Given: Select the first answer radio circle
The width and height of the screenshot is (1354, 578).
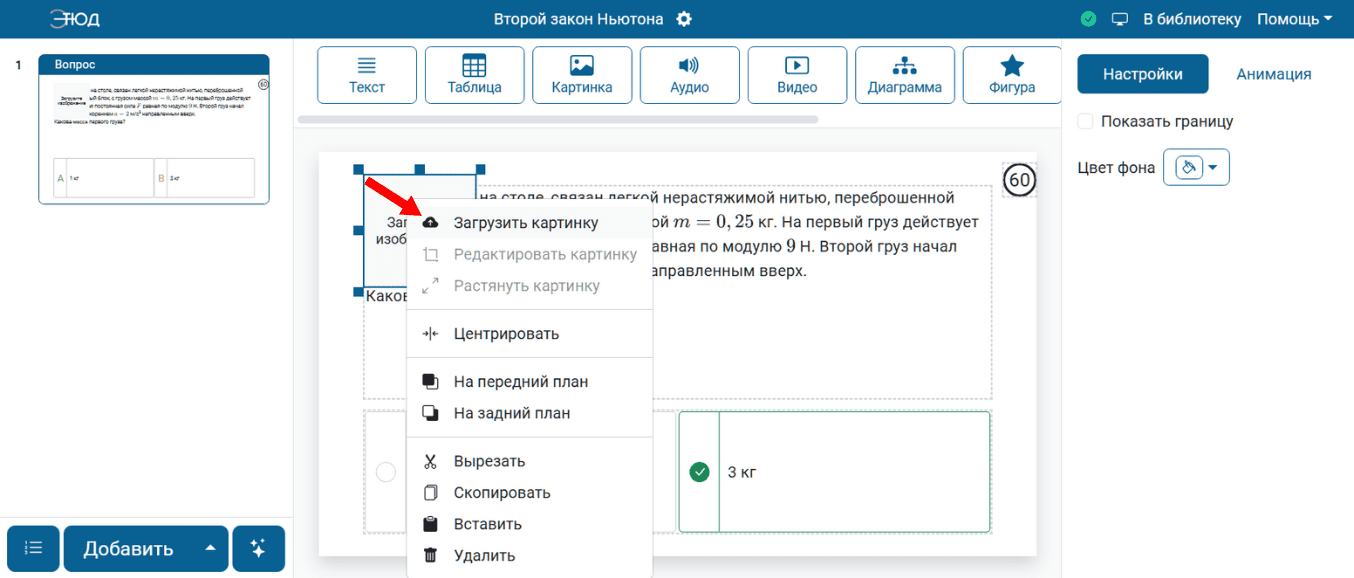Looking at the screenshot, I should tap(386, 472).
